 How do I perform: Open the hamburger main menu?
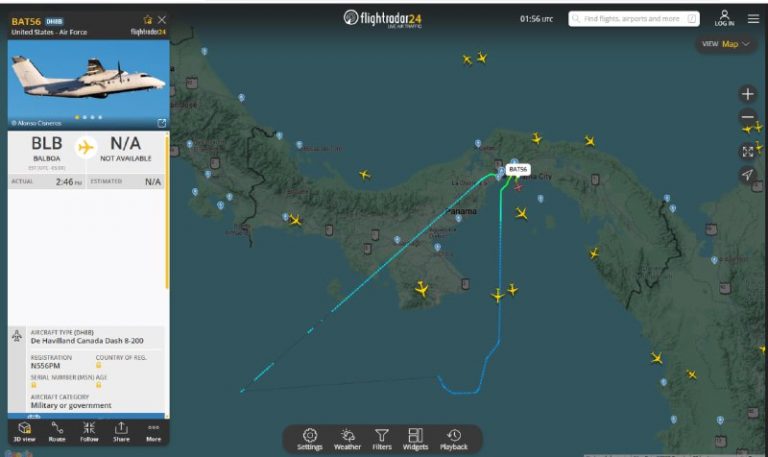tap(753, 19)
